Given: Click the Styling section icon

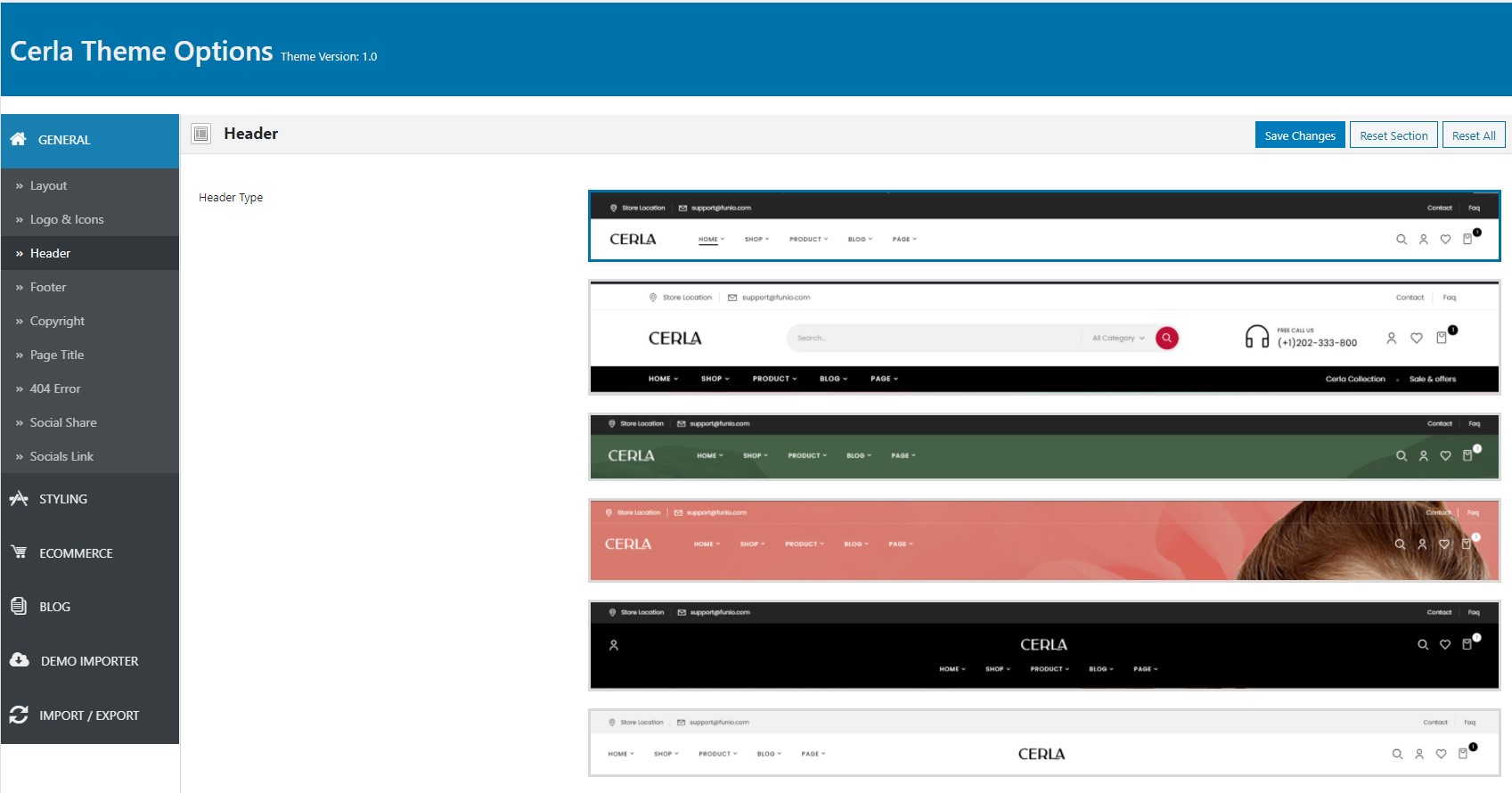Looking at the screenshot, I should (19, 498).
